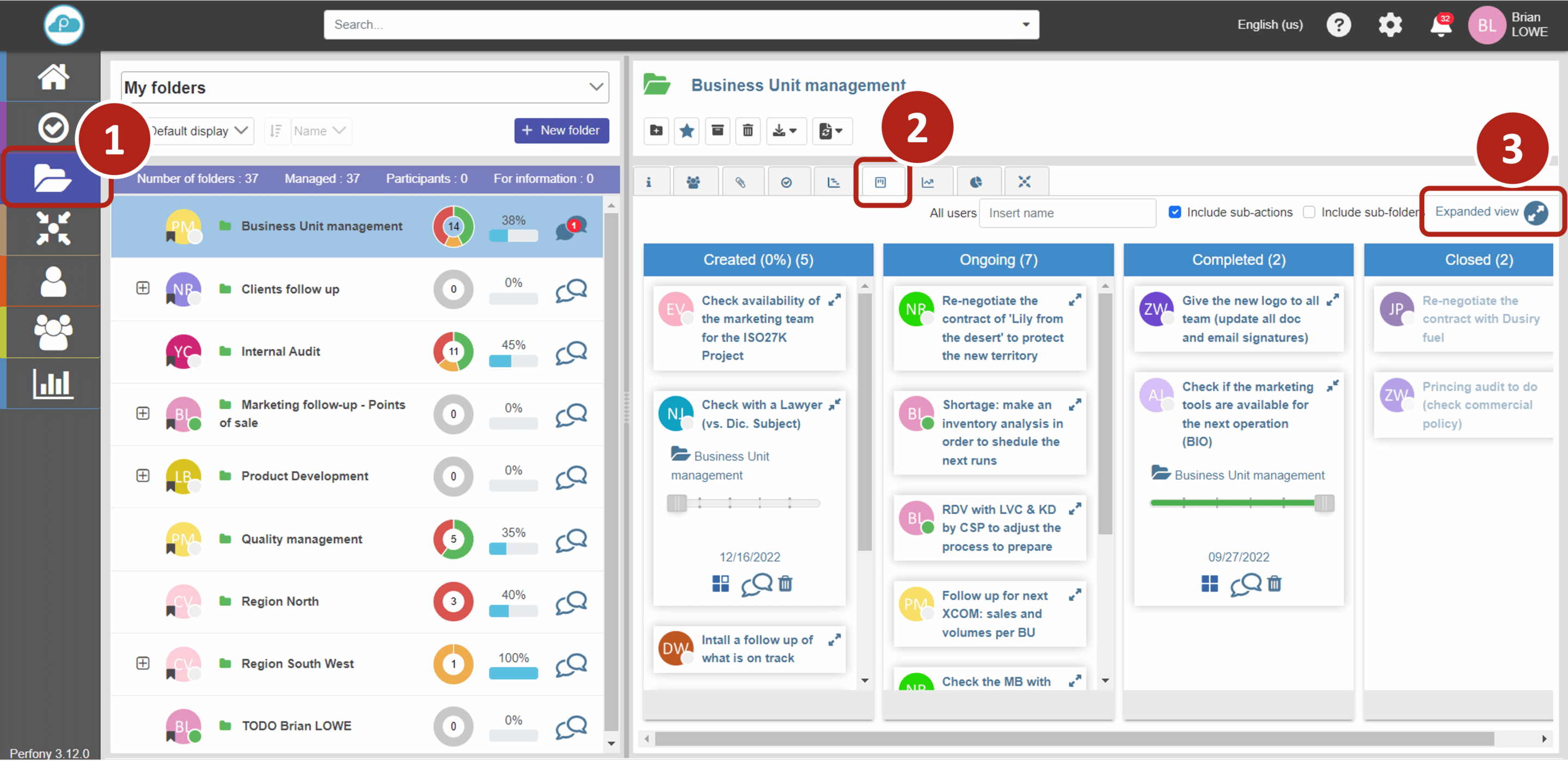
Task: Expand the Clients follow up folder tree
Action: [143, 288]
